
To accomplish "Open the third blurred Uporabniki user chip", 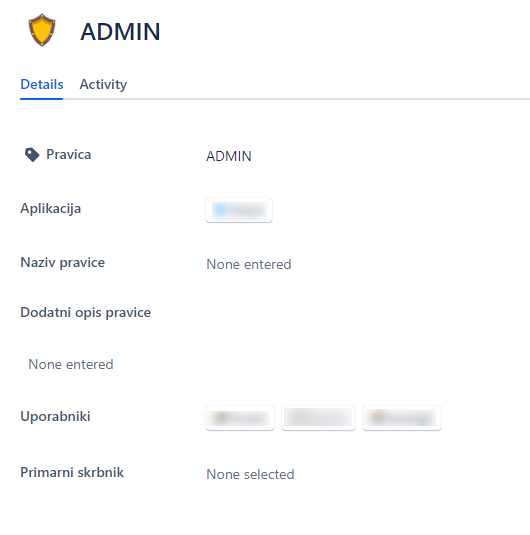I will pos(402,418).
